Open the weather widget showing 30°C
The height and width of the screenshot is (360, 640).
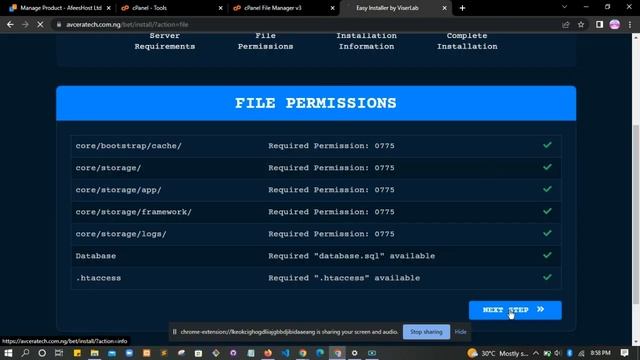[x=498, y=353]
